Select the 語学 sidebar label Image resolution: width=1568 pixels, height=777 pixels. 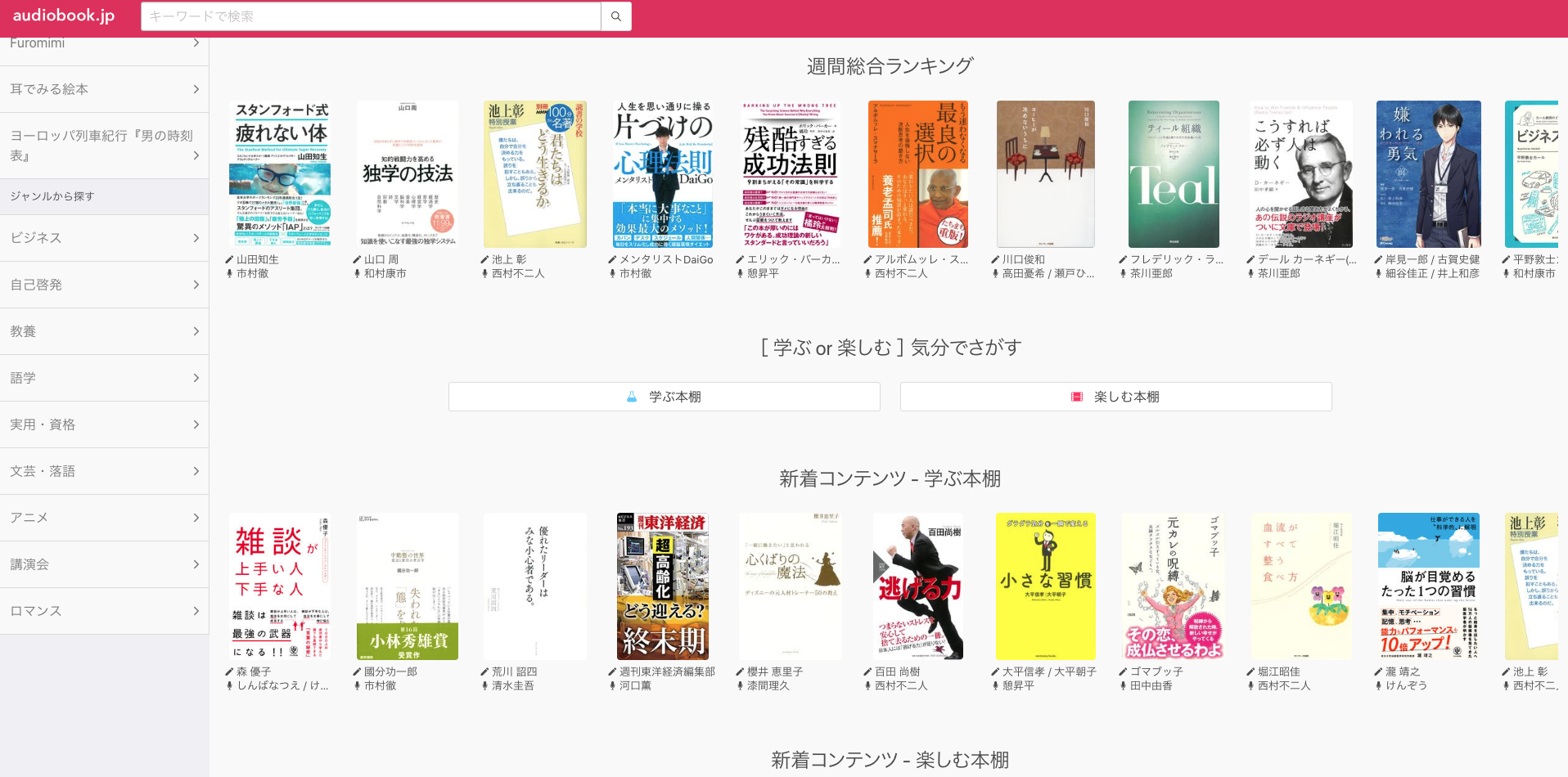pos(23,378)
